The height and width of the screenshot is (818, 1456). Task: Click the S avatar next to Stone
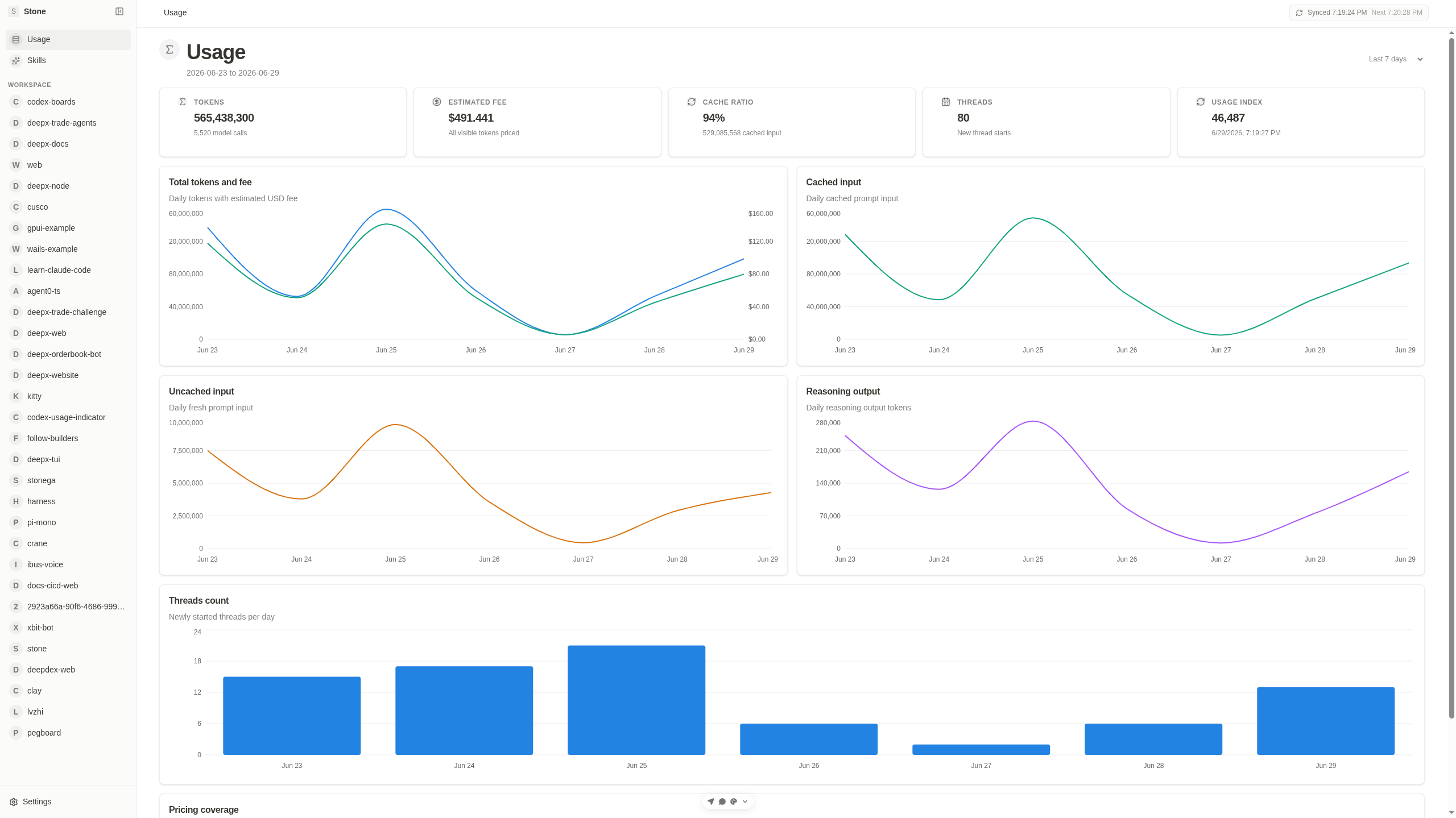14,11
